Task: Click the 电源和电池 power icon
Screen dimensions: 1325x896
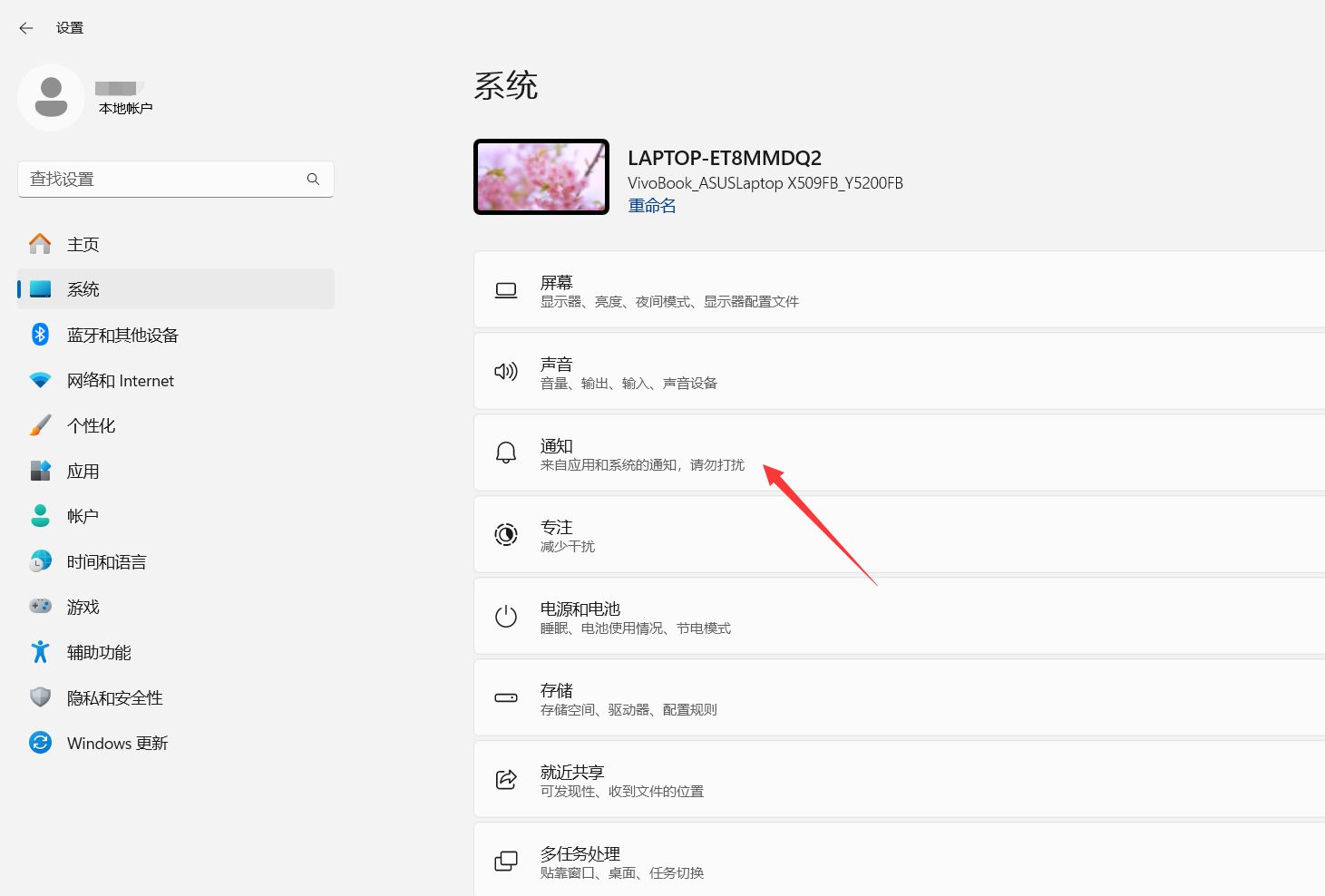Action: pos(506,617)
